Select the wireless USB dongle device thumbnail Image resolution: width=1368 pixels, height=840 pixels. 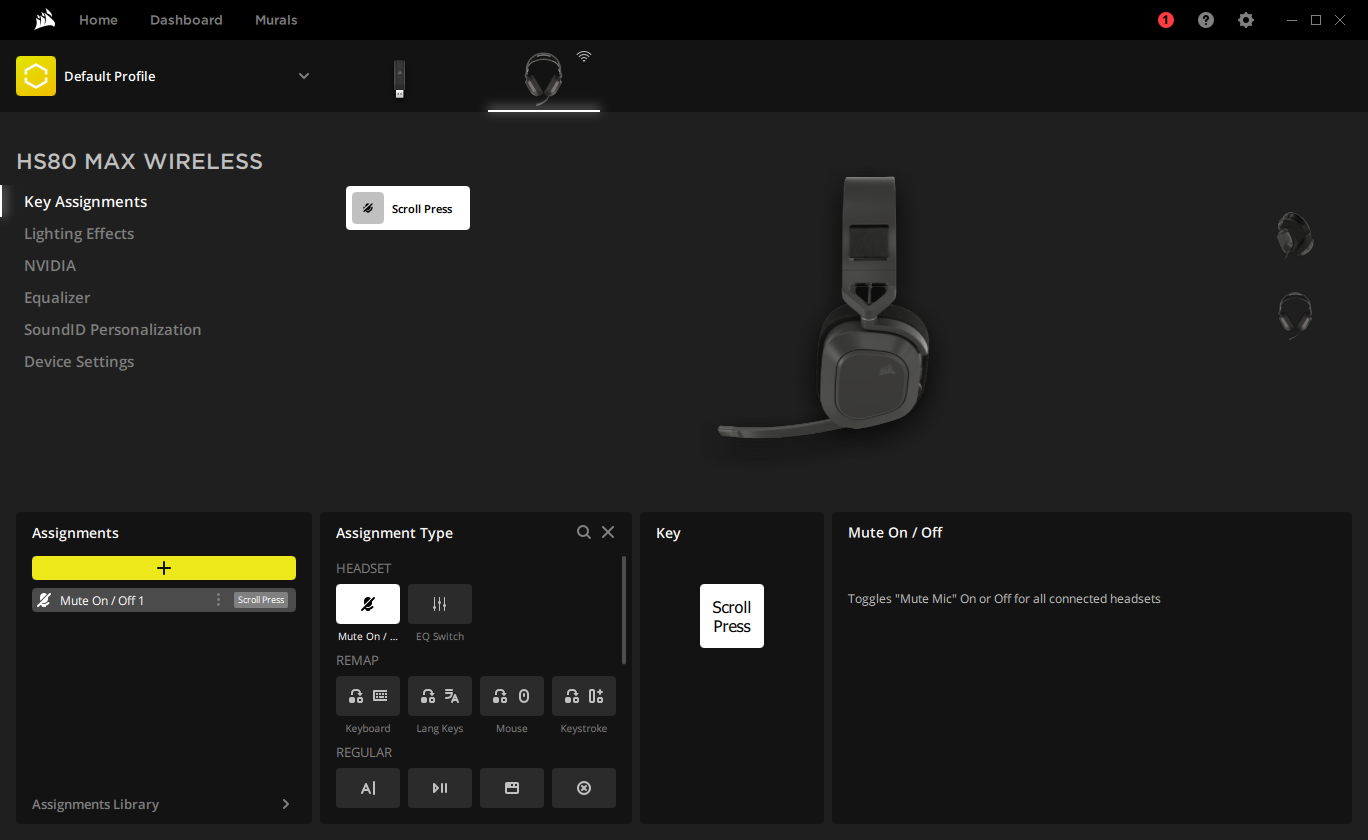pos(399,79)
